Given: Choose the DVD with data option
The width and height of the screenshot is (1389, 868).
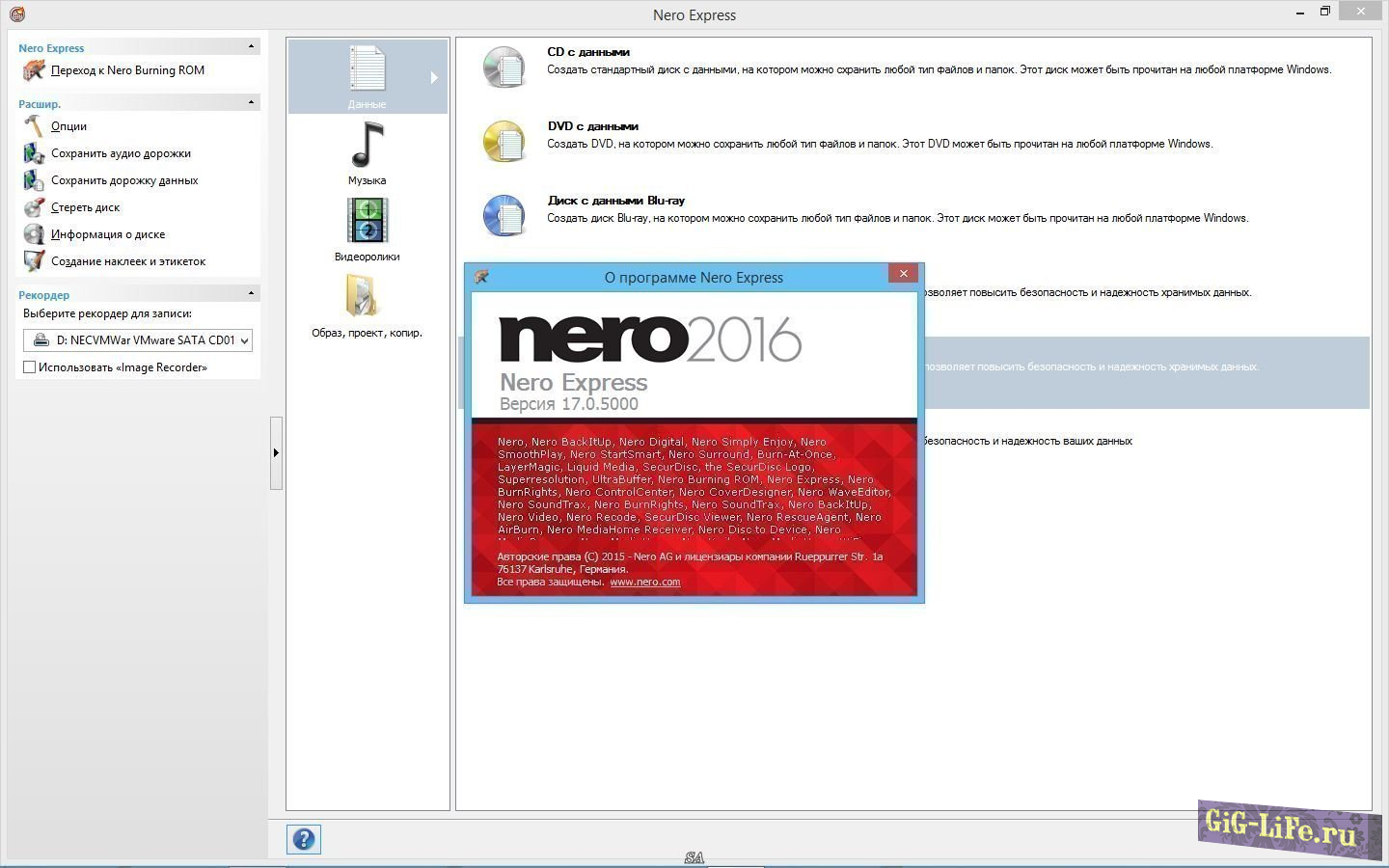Looking at the screenshot, I should [x=592, y=126].
